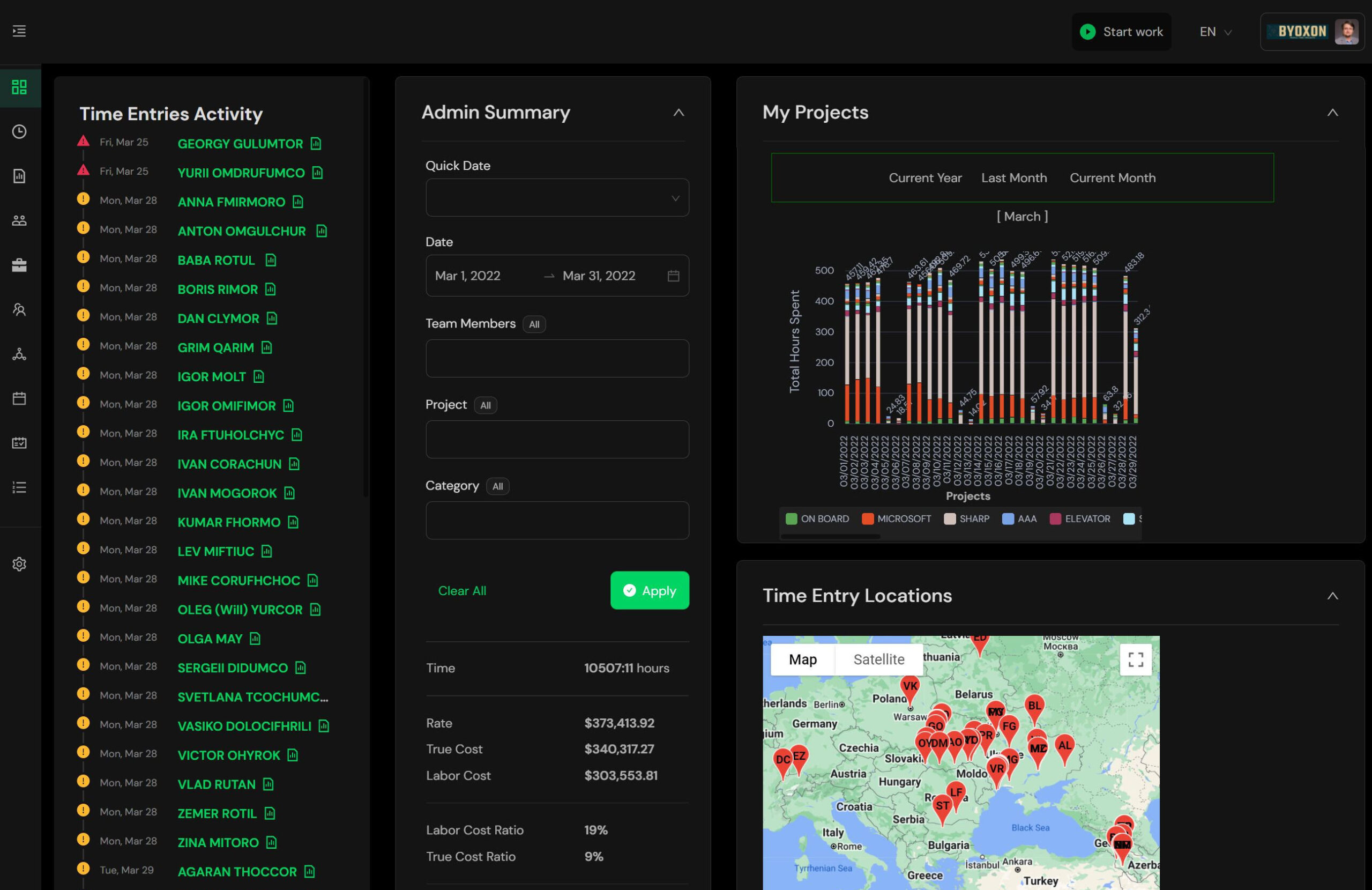Open the Quick Date dropdown

(x=557, y=198)
